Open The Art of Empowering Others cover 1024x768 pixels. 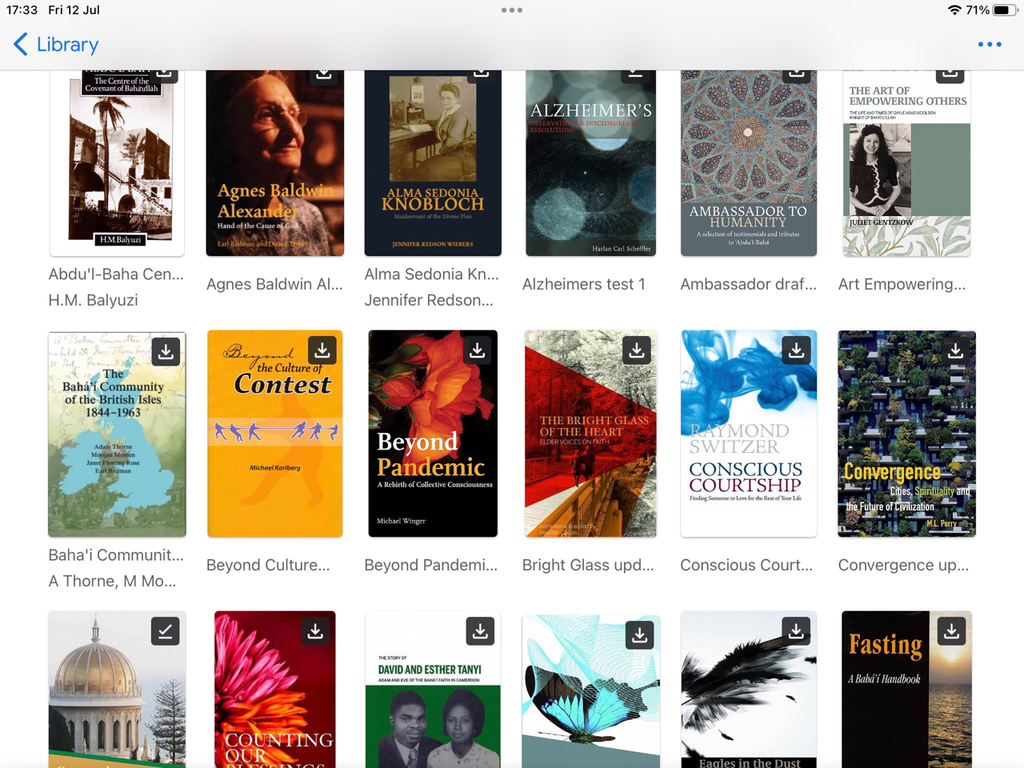pos(906,163)
